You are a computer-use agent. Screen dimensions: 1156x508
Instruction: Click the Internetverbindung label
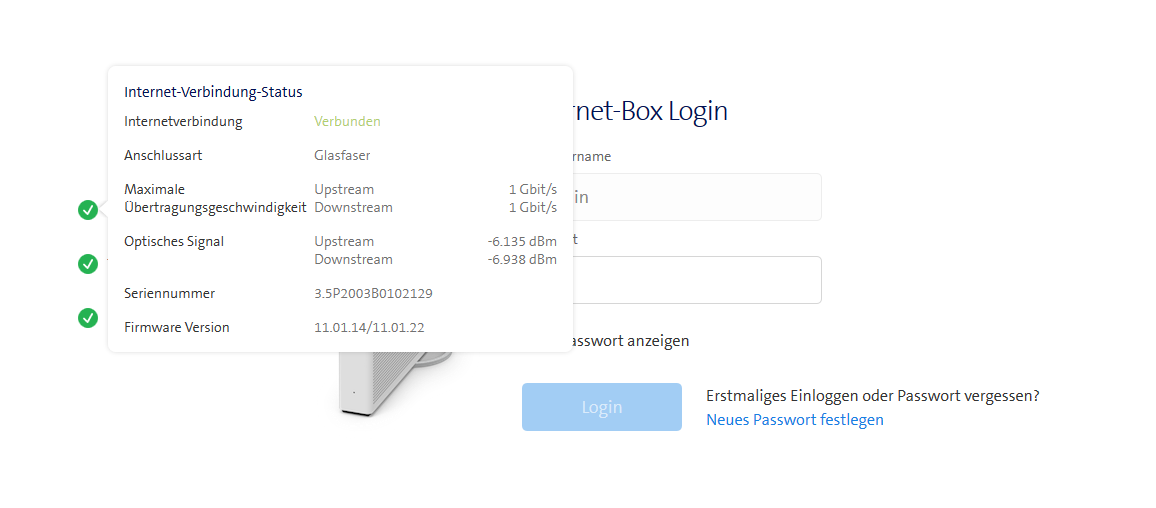tap(183, 121)
